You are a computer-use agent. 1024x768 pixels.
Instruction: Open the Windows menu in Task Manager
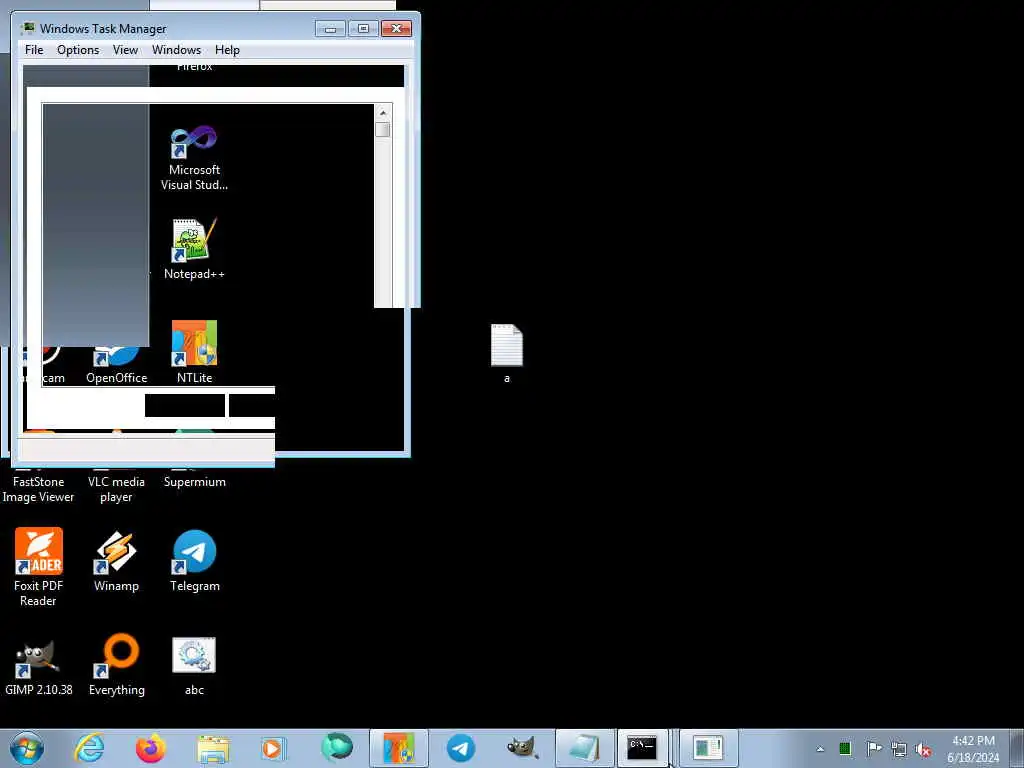[x=176, y=50]
